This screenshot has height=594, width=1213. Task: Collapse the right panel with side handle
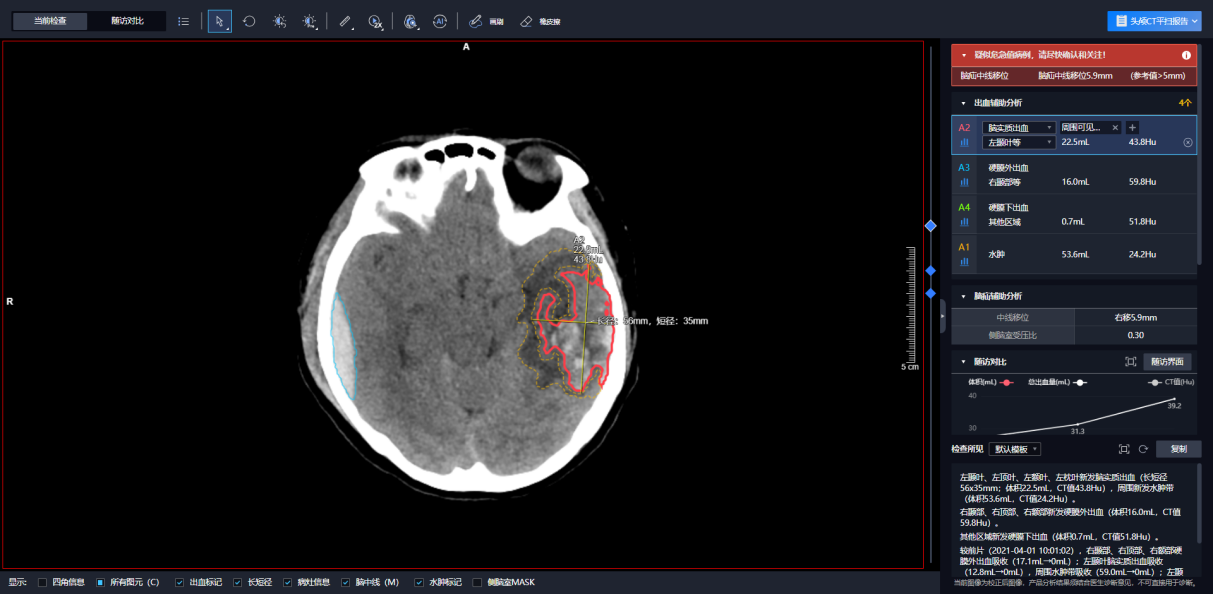pos(943,315)
